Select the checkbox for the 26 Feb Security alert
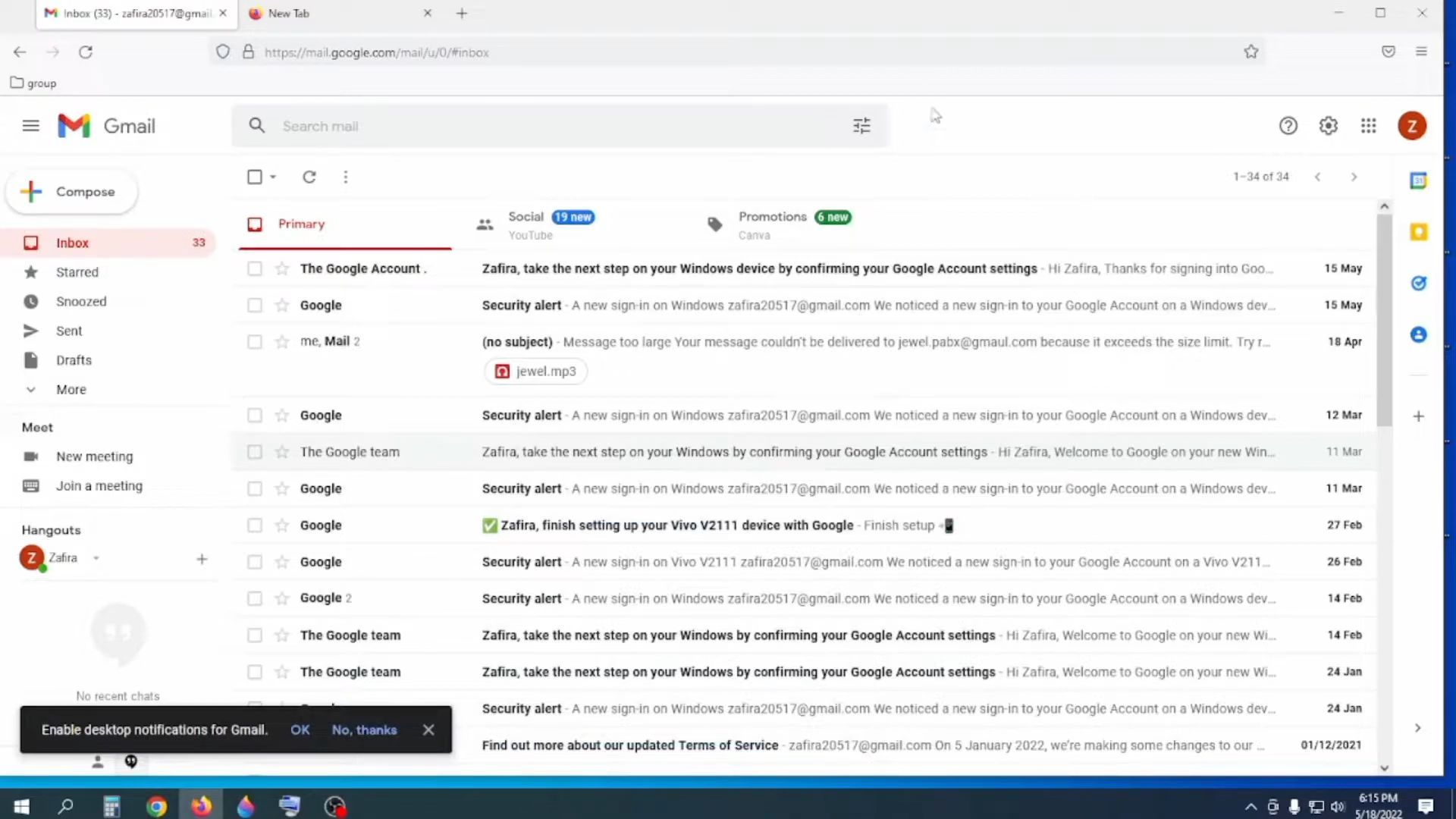Image resolution: width=1456 pixels, height=819 pixels. pyautogui.click(x=255, y=562)
